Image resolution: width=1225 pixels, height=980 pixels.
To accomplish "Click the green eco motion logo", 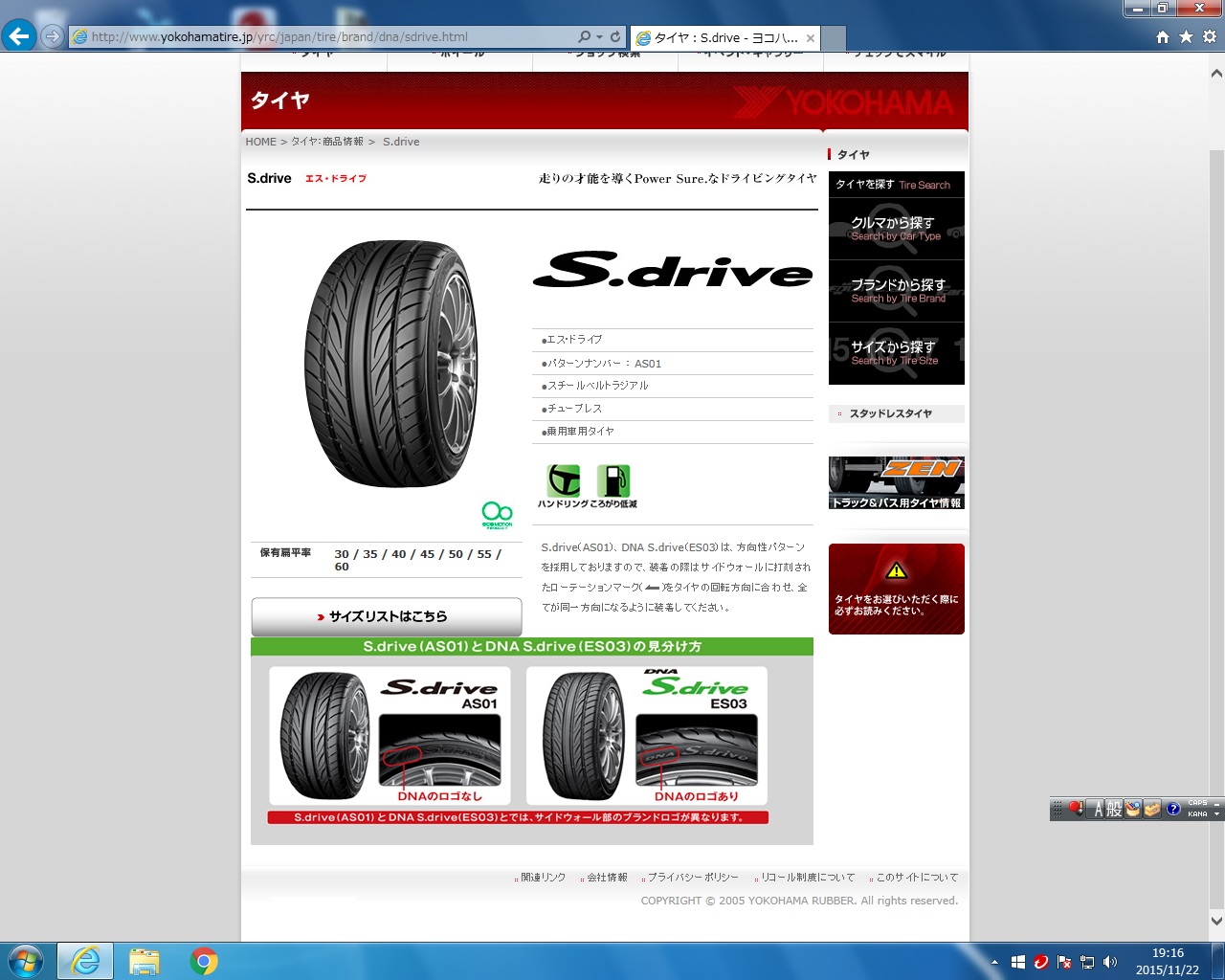I will [x=497, y=515].
